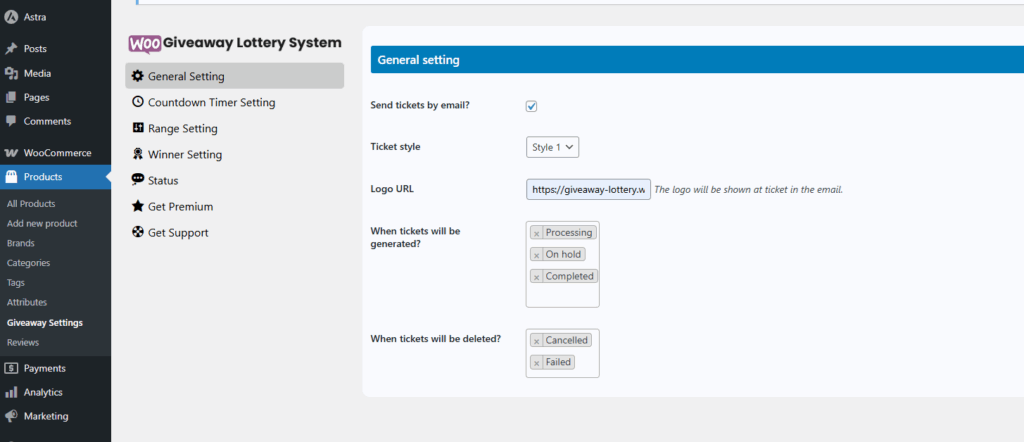Open the Ticket style dropdown
The height and width of the screenshot is (442, 1024).
click(x=552, y=147)
